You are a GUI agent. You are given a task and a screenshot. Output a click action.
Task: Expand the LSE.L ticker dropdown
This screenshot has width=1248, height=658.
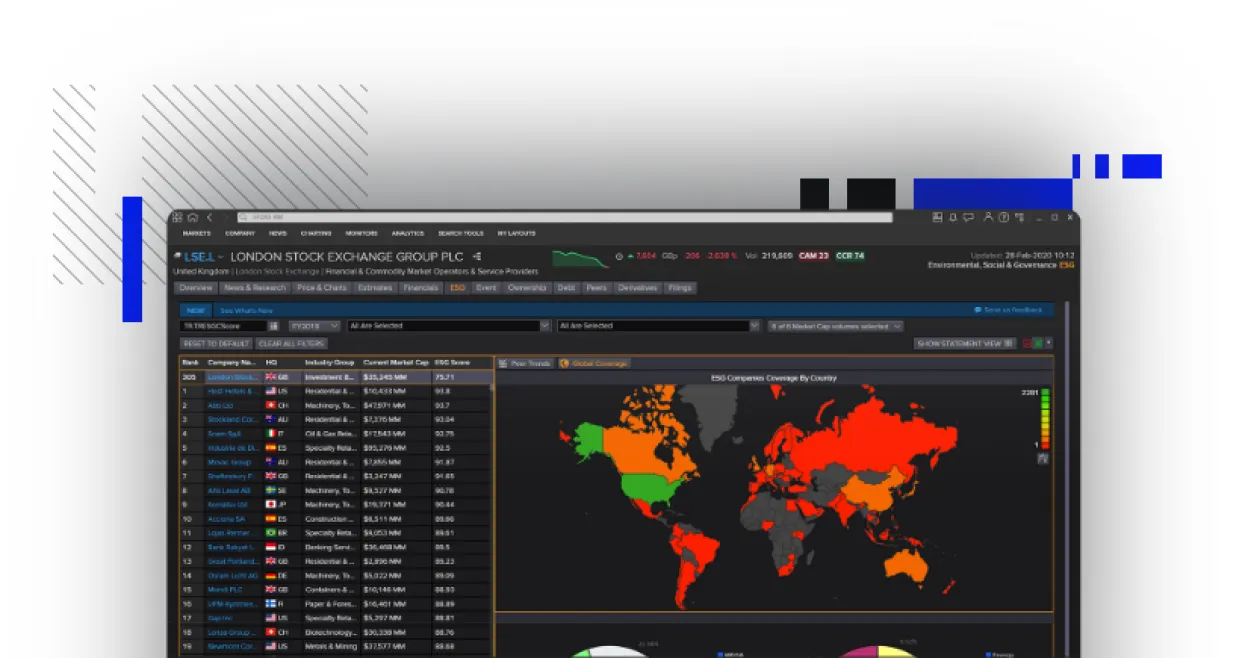pos(222,257)
